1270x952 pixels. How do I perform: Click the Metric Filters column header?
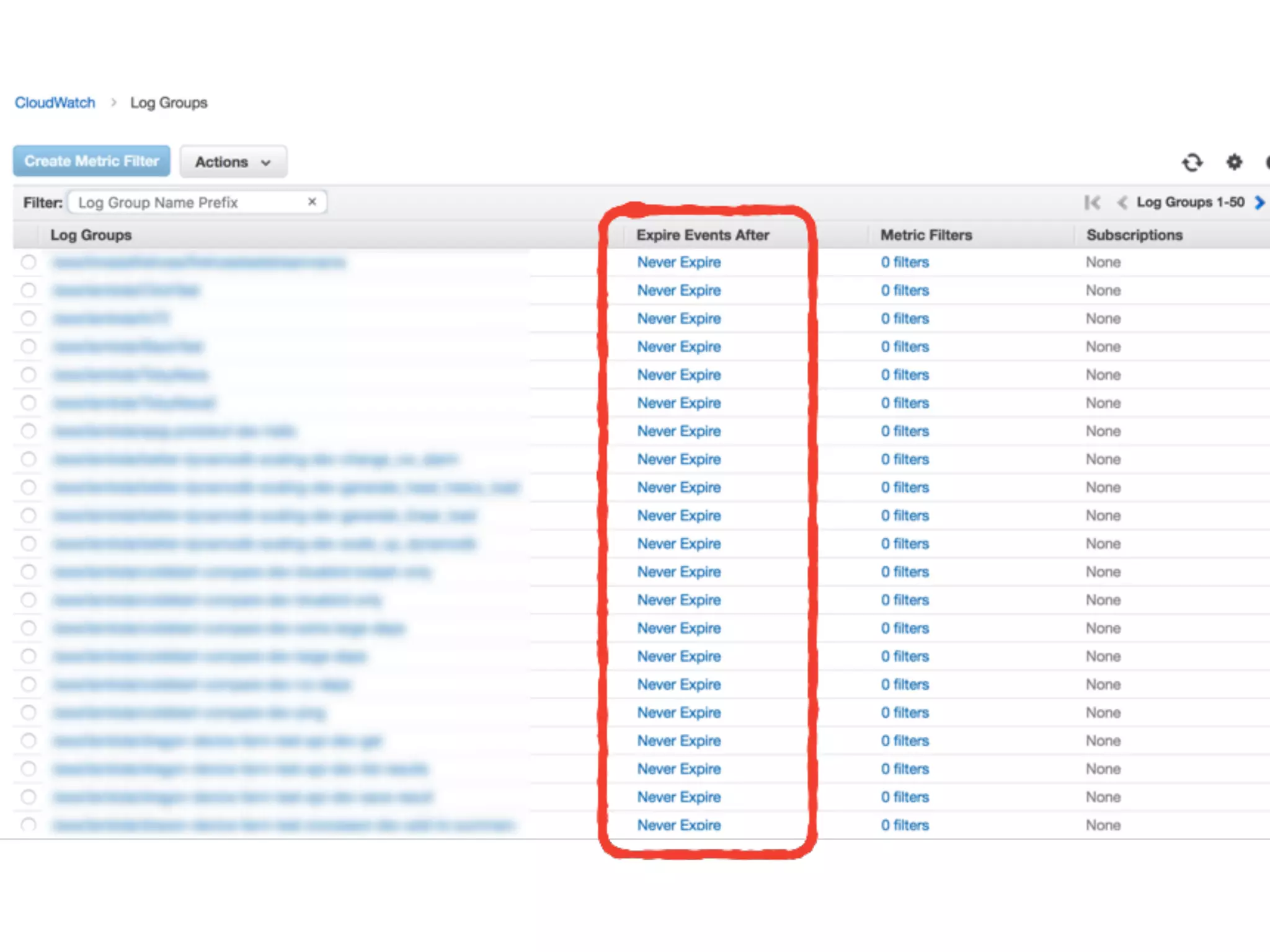926,235
